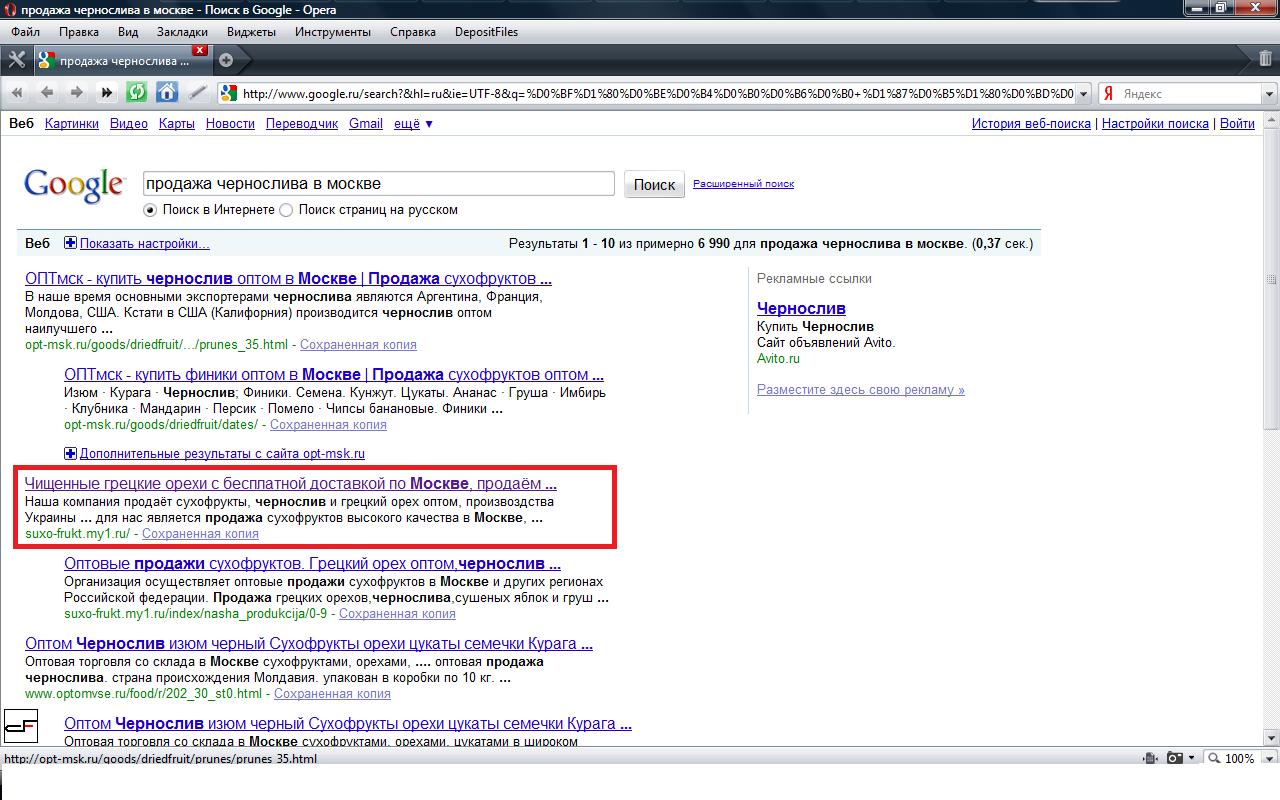Image resolution: width=1280 pixels, height=800 pixels.
Task: Click the fast forward navigation button
Action: click(106, 93)
